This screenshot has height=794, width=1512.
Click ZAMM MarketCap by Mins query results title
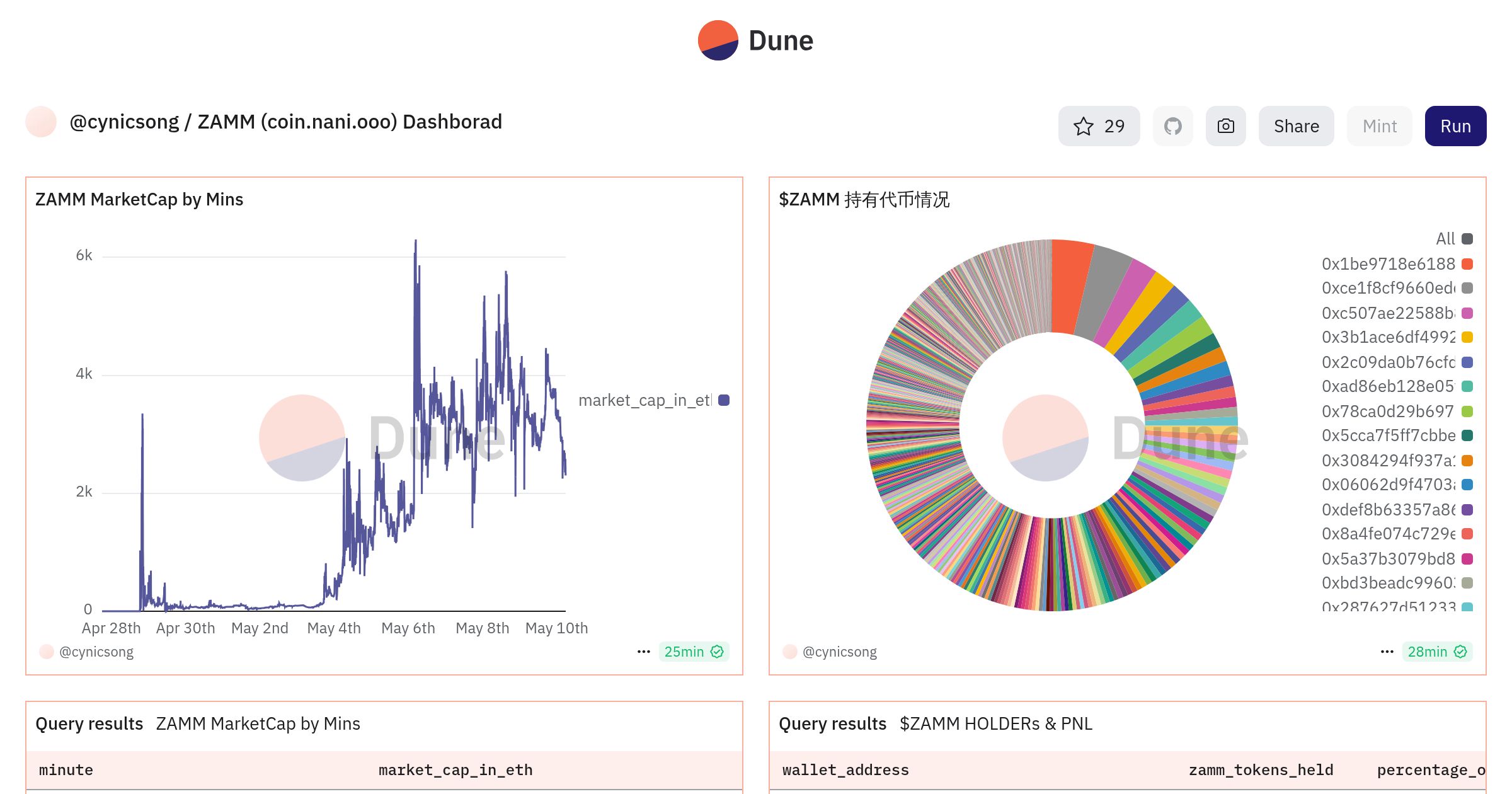click(258, 724)
